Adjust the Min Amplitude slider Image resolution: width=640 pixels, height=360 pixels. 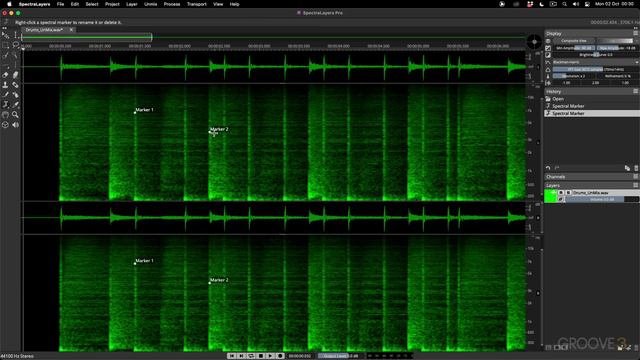pyautogui.click(x=574, y=48)
